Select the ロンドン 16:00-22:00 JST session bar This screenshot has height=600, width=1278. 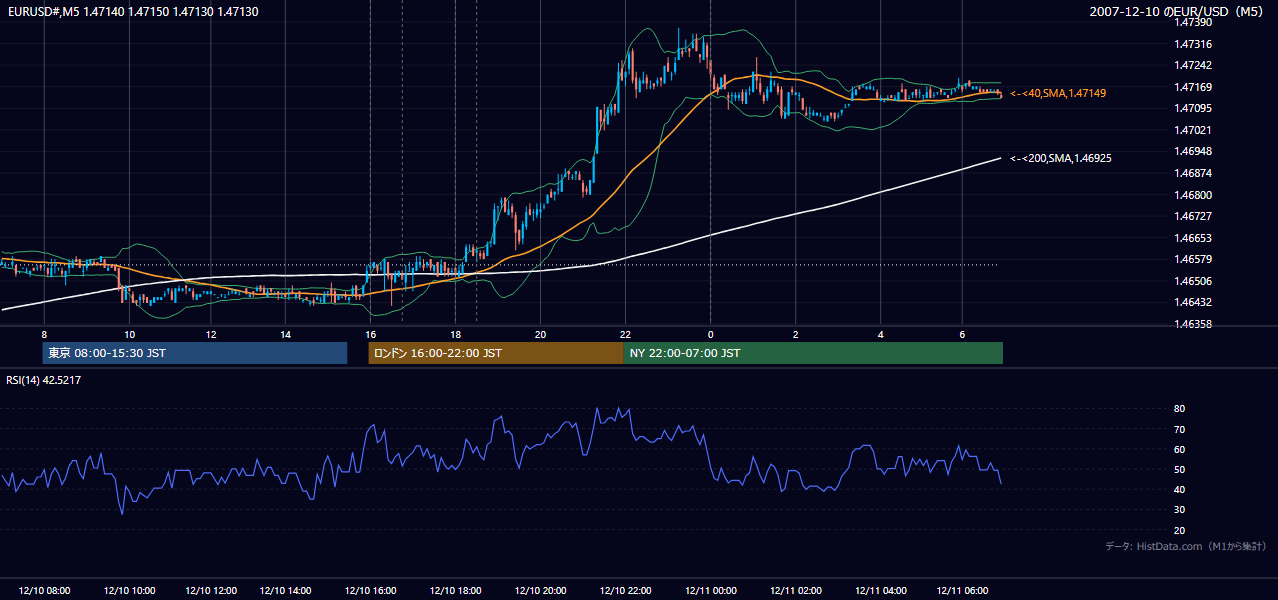coord(496,353)
